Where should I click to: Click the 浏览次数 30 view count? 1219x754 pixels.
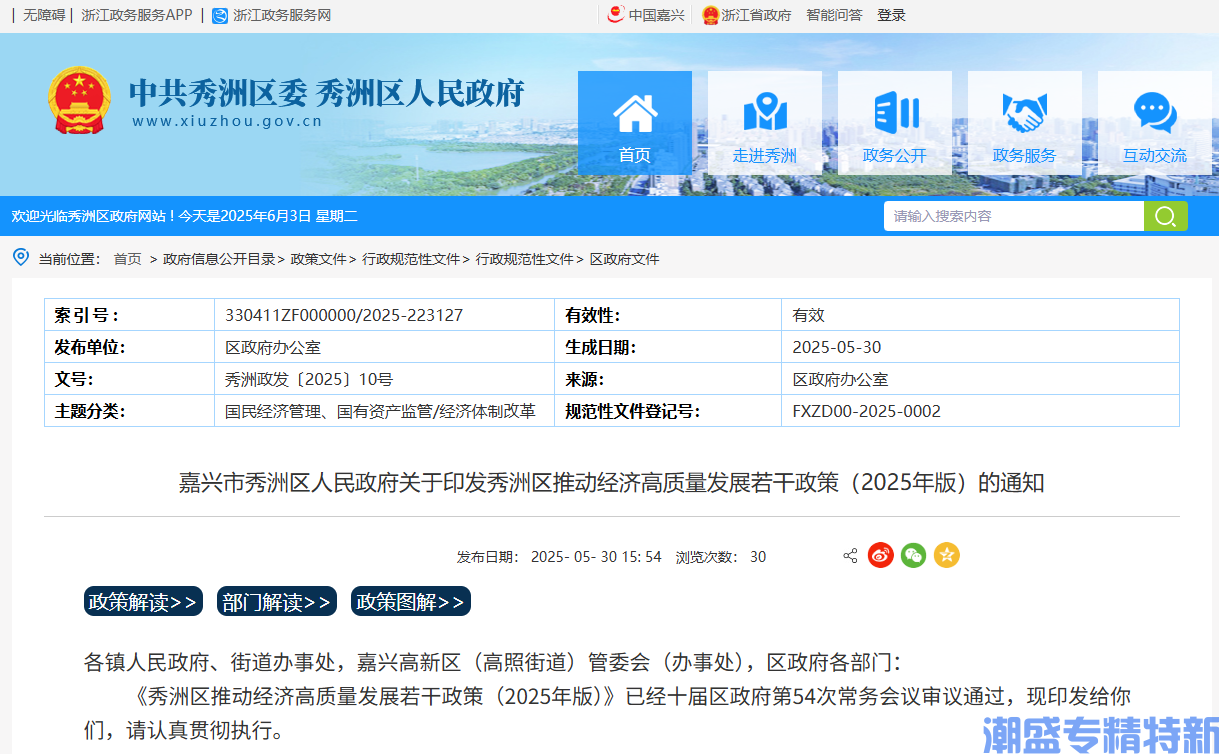(x=721, y=557)
